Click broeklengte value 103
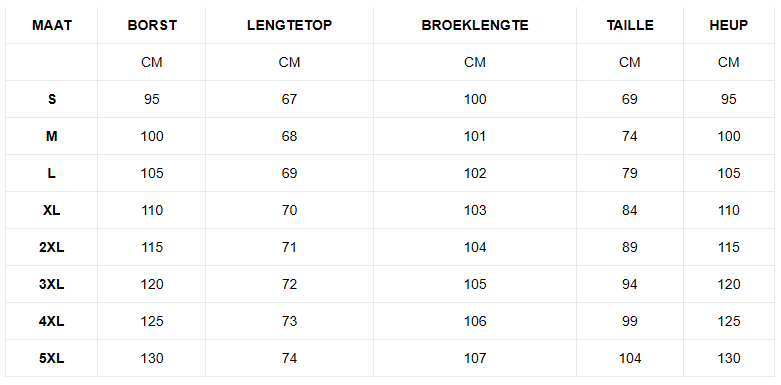 (x=475, y=210)
